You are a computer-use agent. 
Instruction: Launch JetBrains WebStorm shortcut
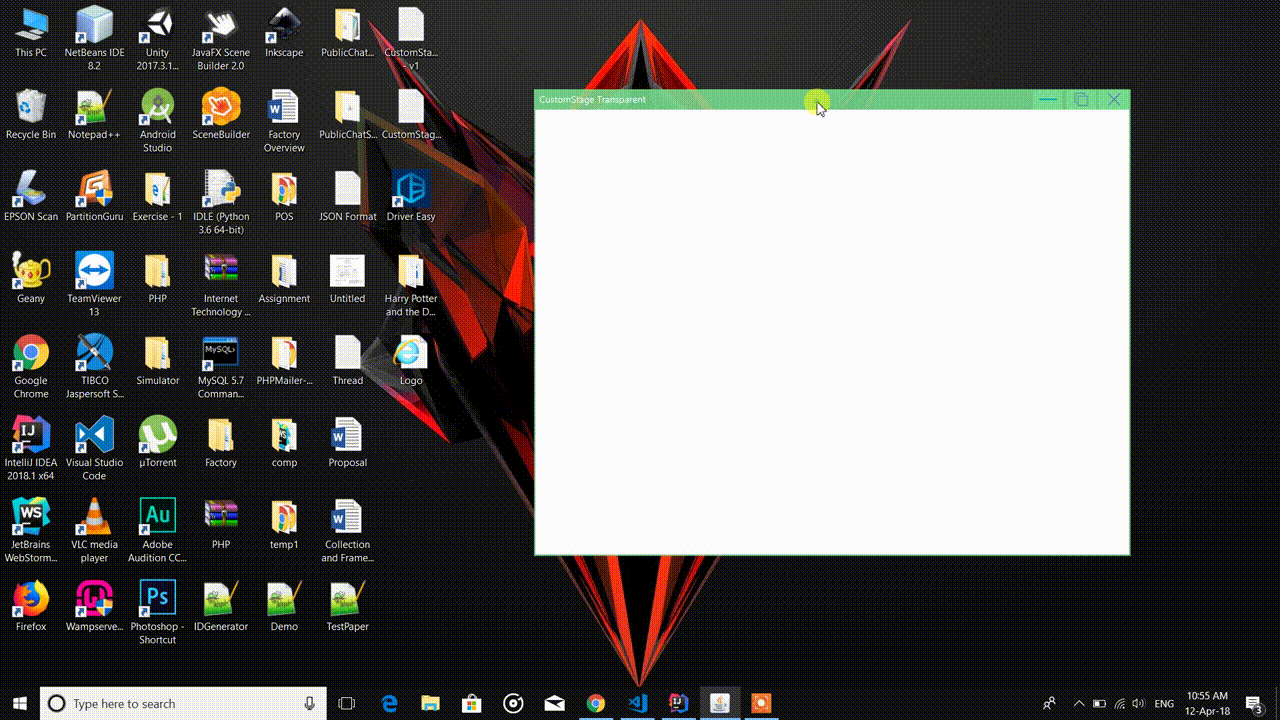pyautogui.click(x=31, y=530)
